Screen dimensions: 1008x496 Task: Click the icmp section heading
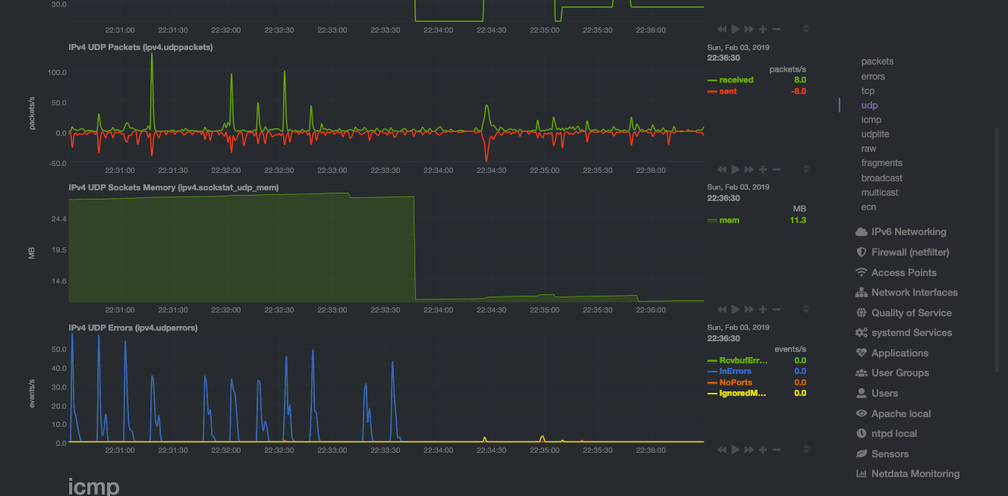(x=93, y=486)
